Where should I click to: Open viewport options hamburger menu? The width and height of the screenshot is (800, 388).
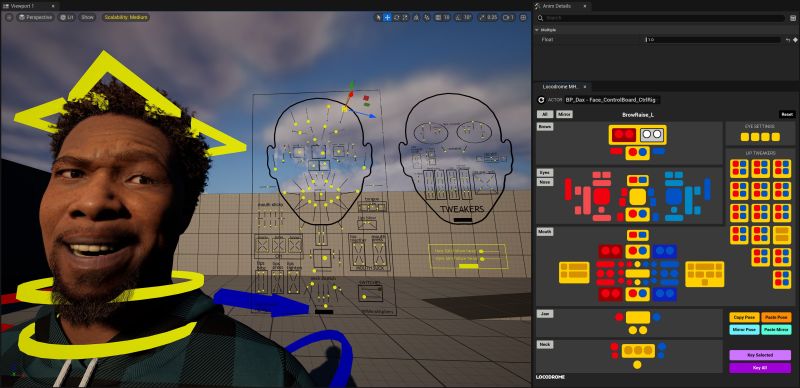[8, 17]
